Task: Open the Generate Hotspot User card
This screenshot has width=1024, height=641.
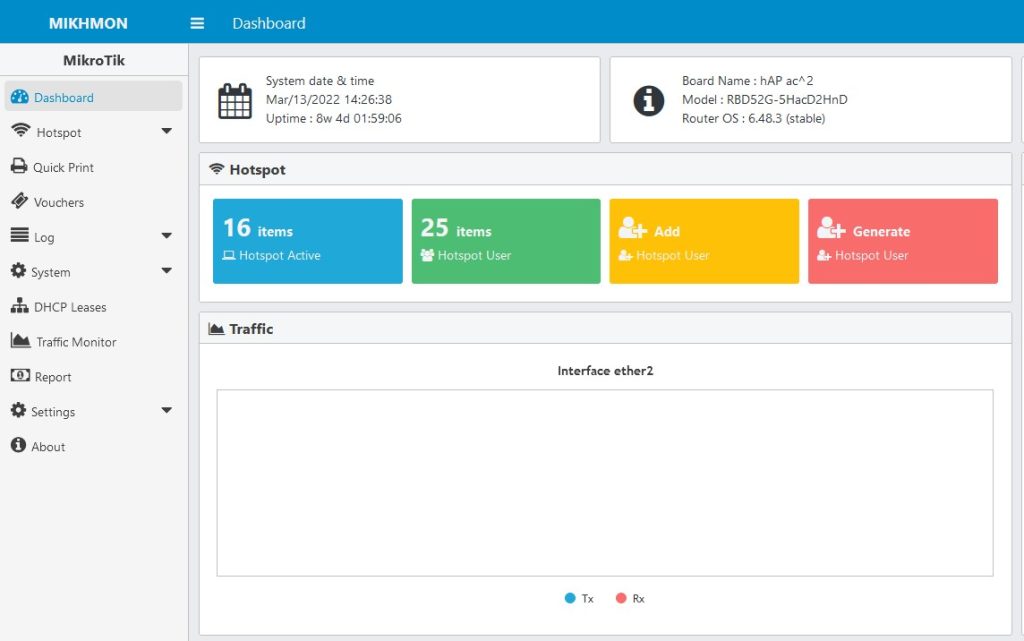Action: (903, 240)
